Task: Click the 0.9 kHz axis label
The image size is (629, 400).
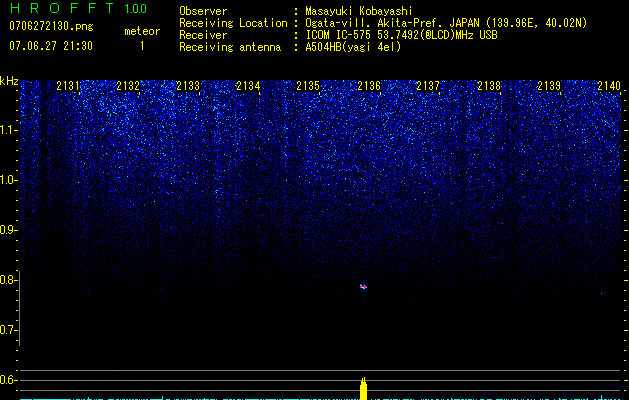Action: point(9,230)
